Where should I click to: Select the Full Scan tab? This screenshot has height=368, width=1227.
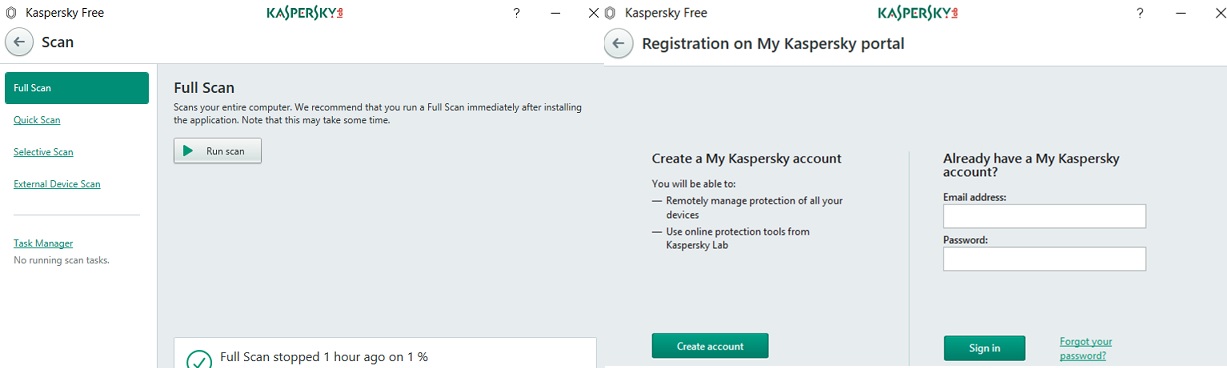tap(77, 88)
